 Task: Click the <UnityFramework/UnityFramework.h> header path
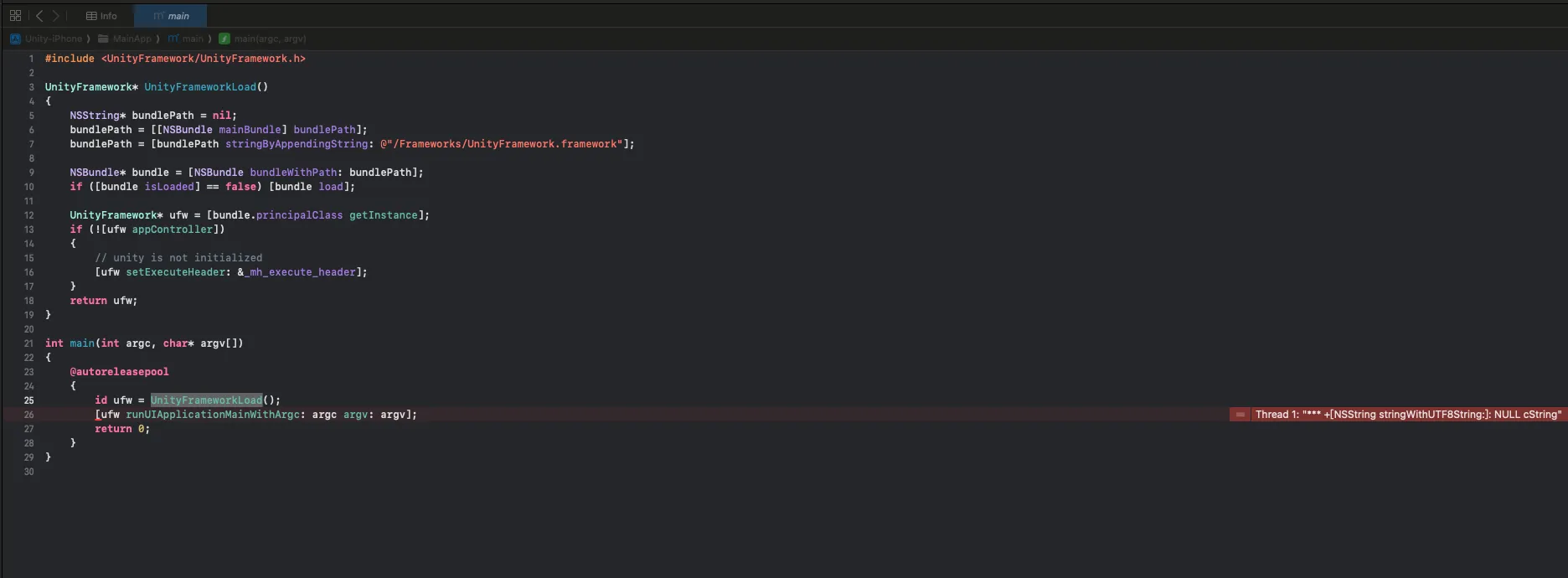point(204,59)
